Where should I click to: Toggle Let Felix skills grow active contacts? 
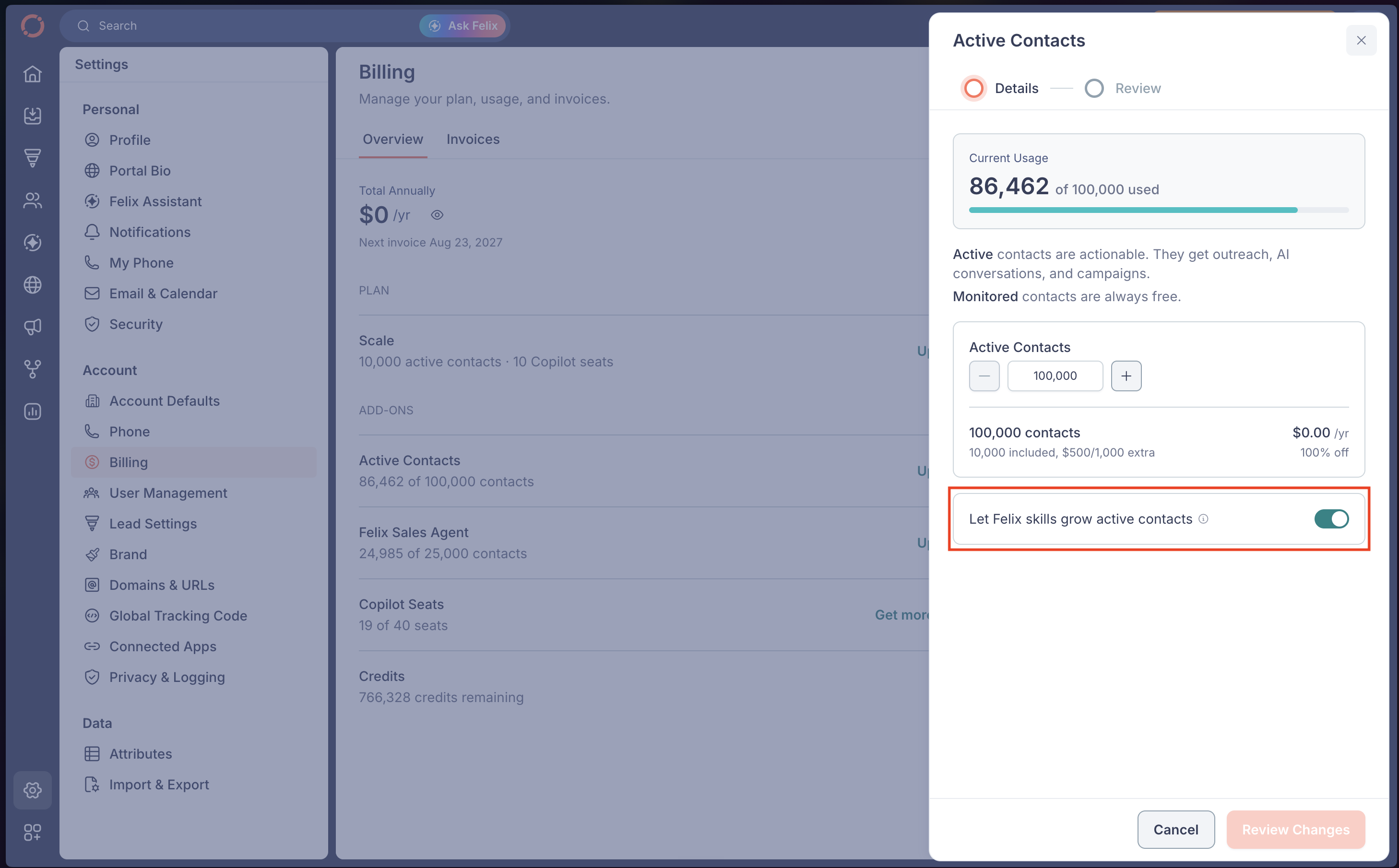[1331, 519]
